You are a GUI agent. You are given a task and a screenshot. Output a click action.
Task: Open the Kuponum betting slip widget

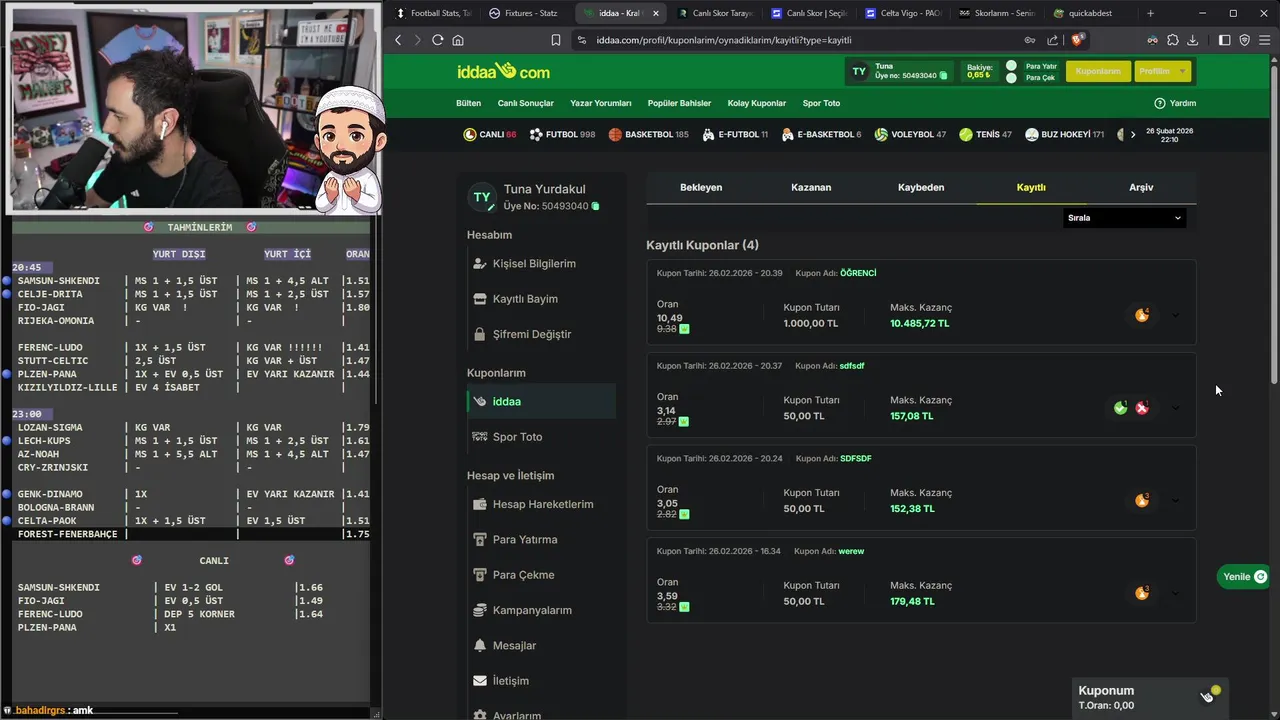point(1150,697)
